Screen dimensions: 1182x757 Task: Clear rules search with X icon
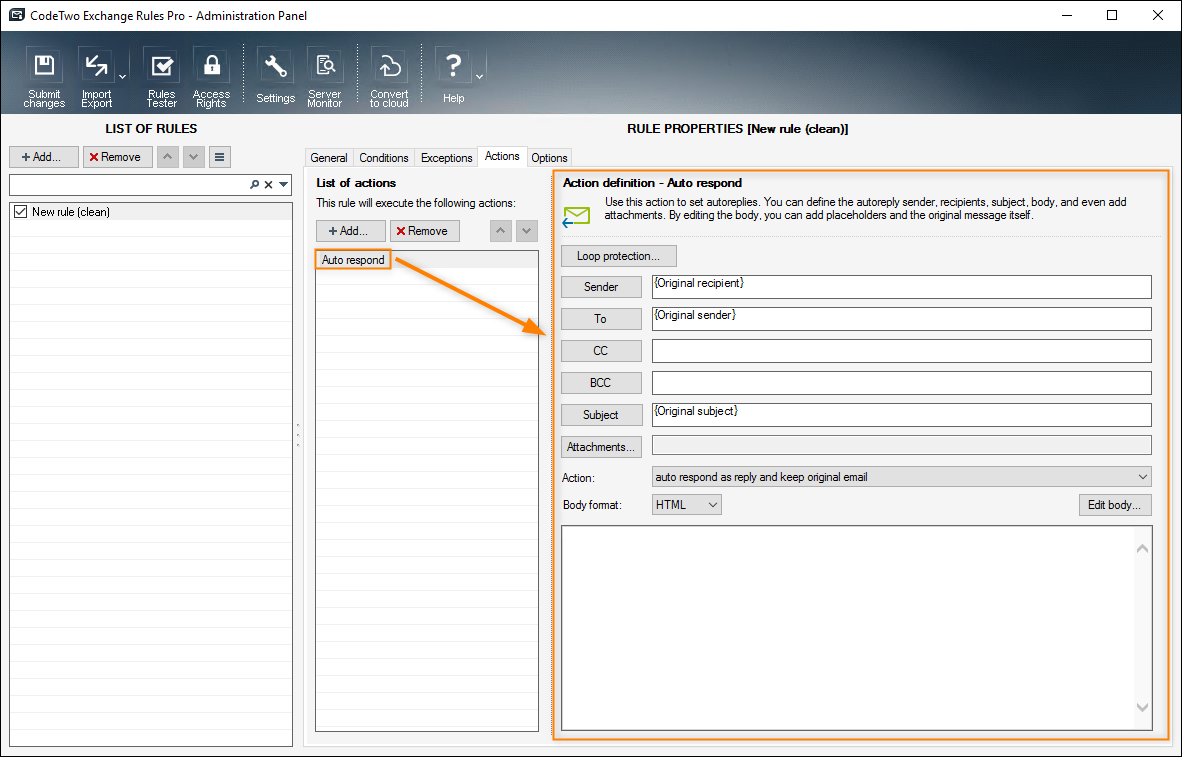[268, 185]
